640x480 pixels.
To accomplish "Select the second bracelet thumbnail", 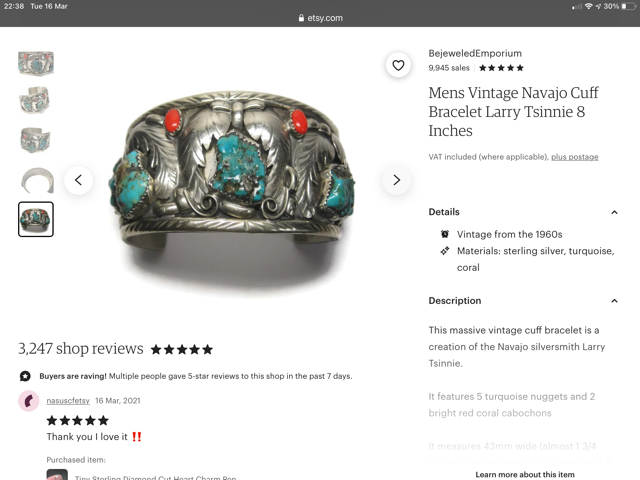I will point(36,101).
